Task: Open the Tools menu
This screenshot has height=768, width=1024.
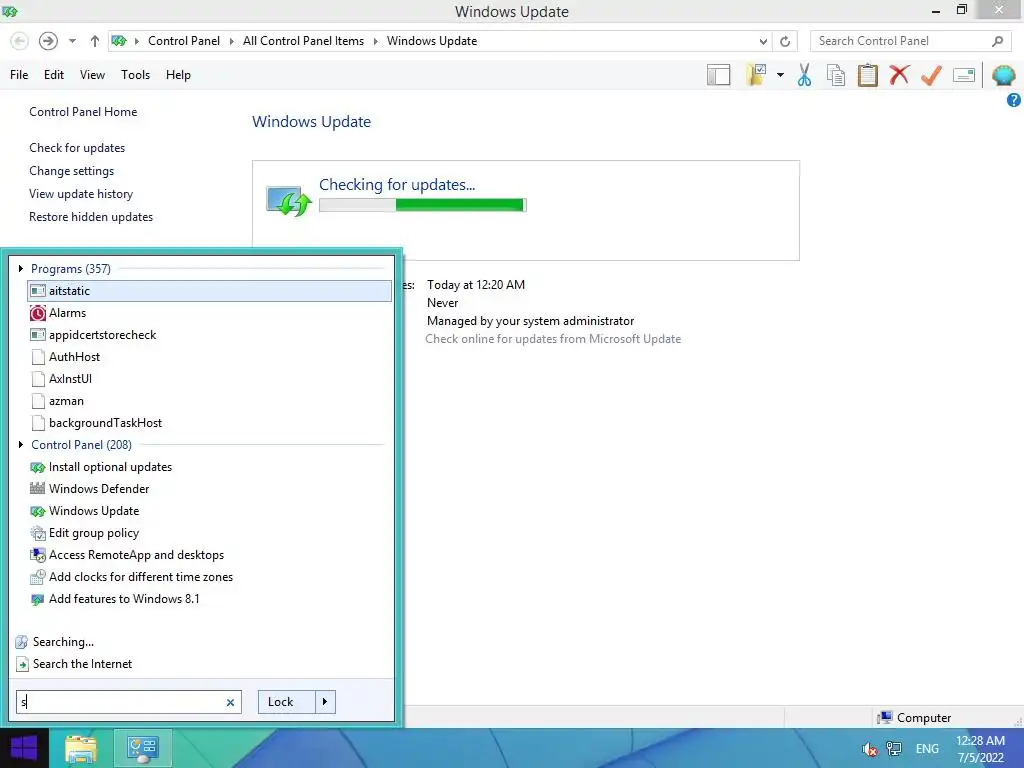Action: click(135, 75)
